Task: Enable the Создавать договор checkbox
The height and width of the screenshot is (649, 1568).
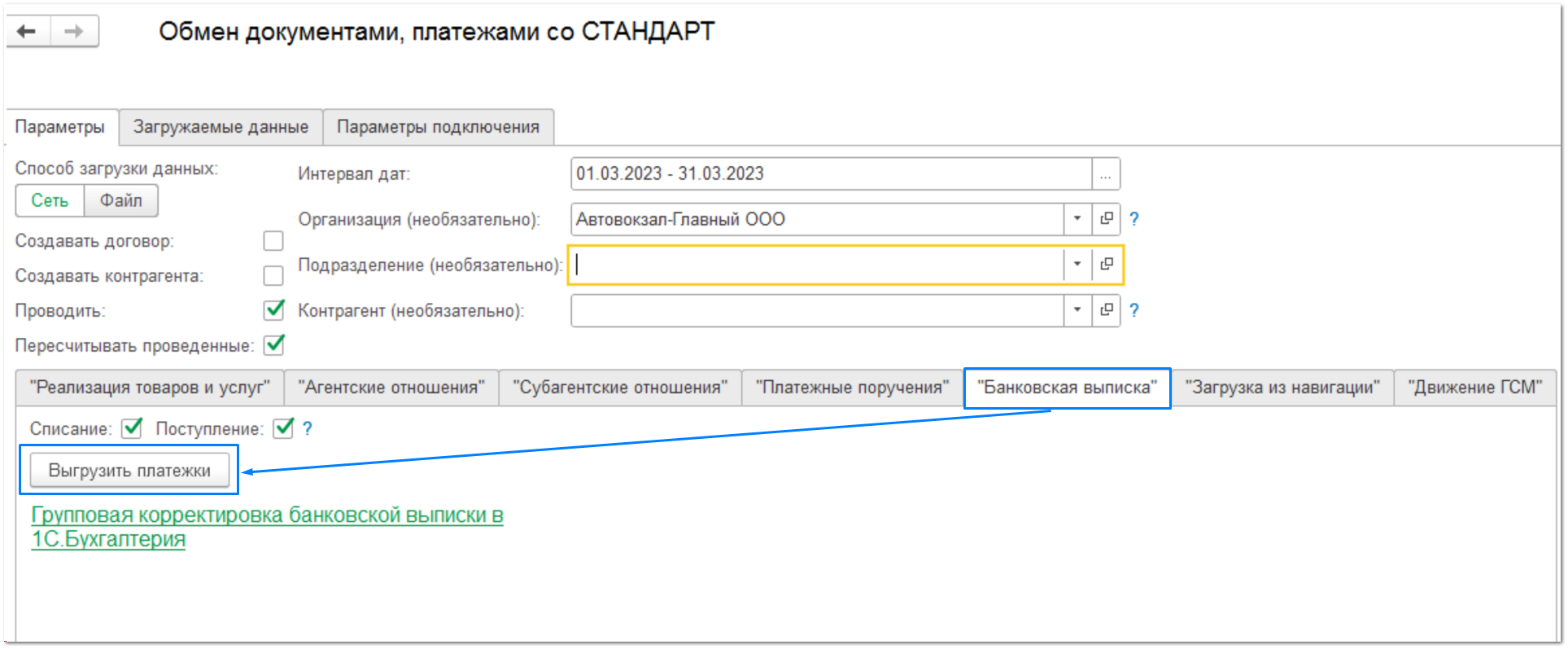Action: [x=273, y=241]
